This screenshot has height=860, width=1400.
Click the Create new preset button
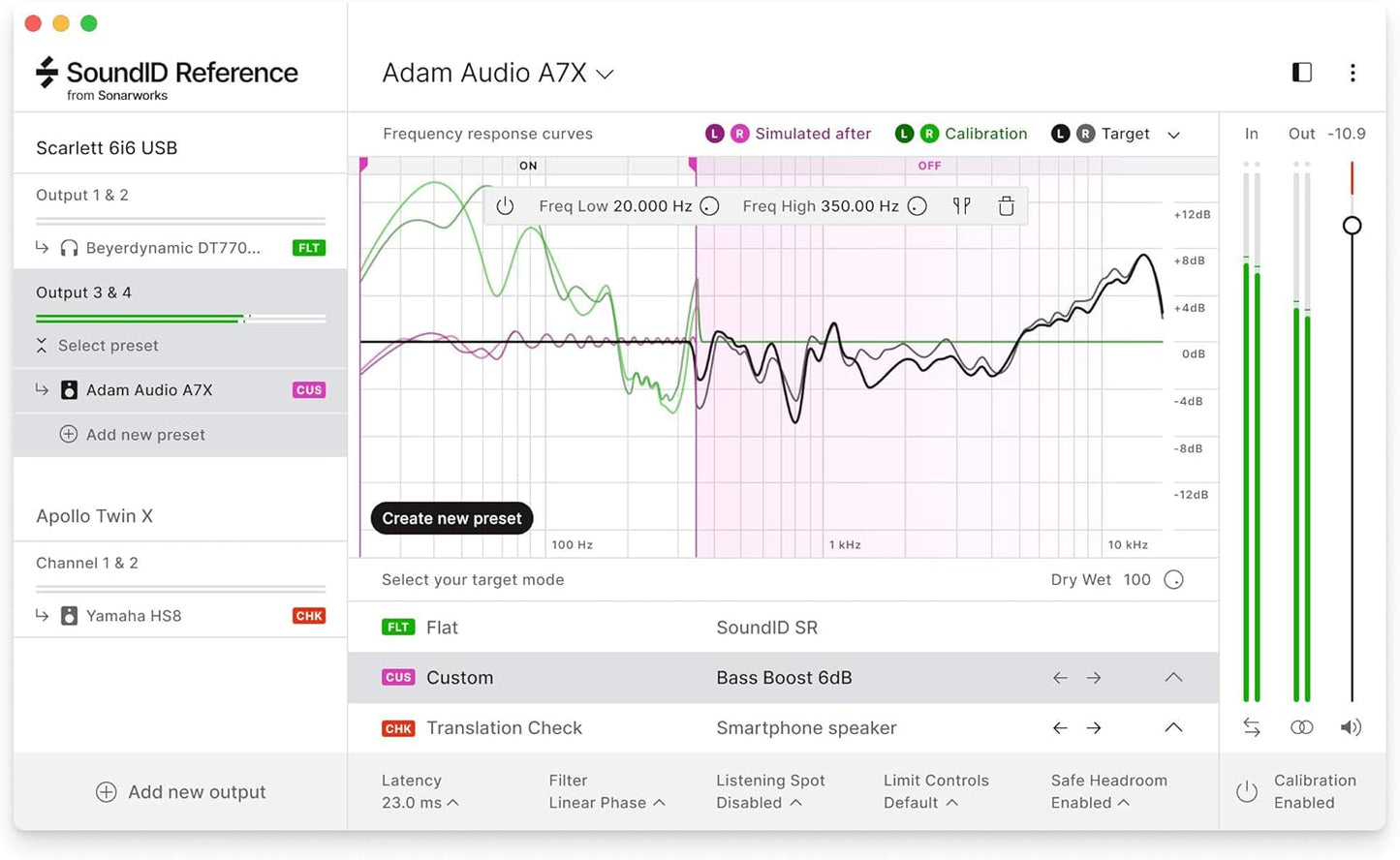point(451,518)
